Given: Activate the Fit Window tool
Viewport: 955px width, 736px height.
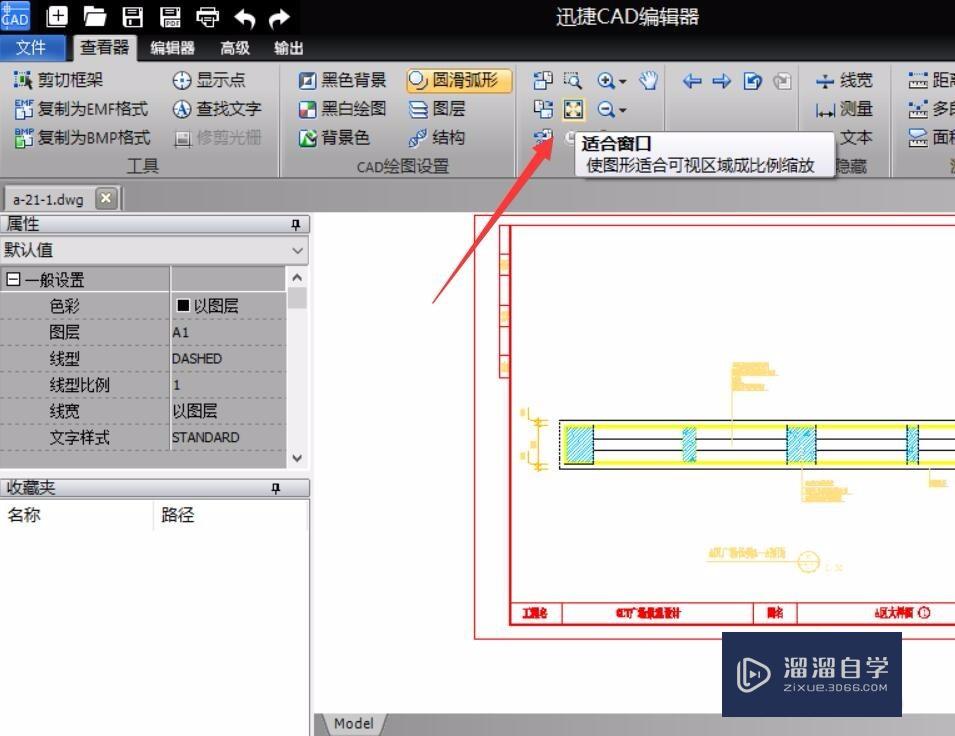Looking at the screenshot, I should [x=573, y=109].
